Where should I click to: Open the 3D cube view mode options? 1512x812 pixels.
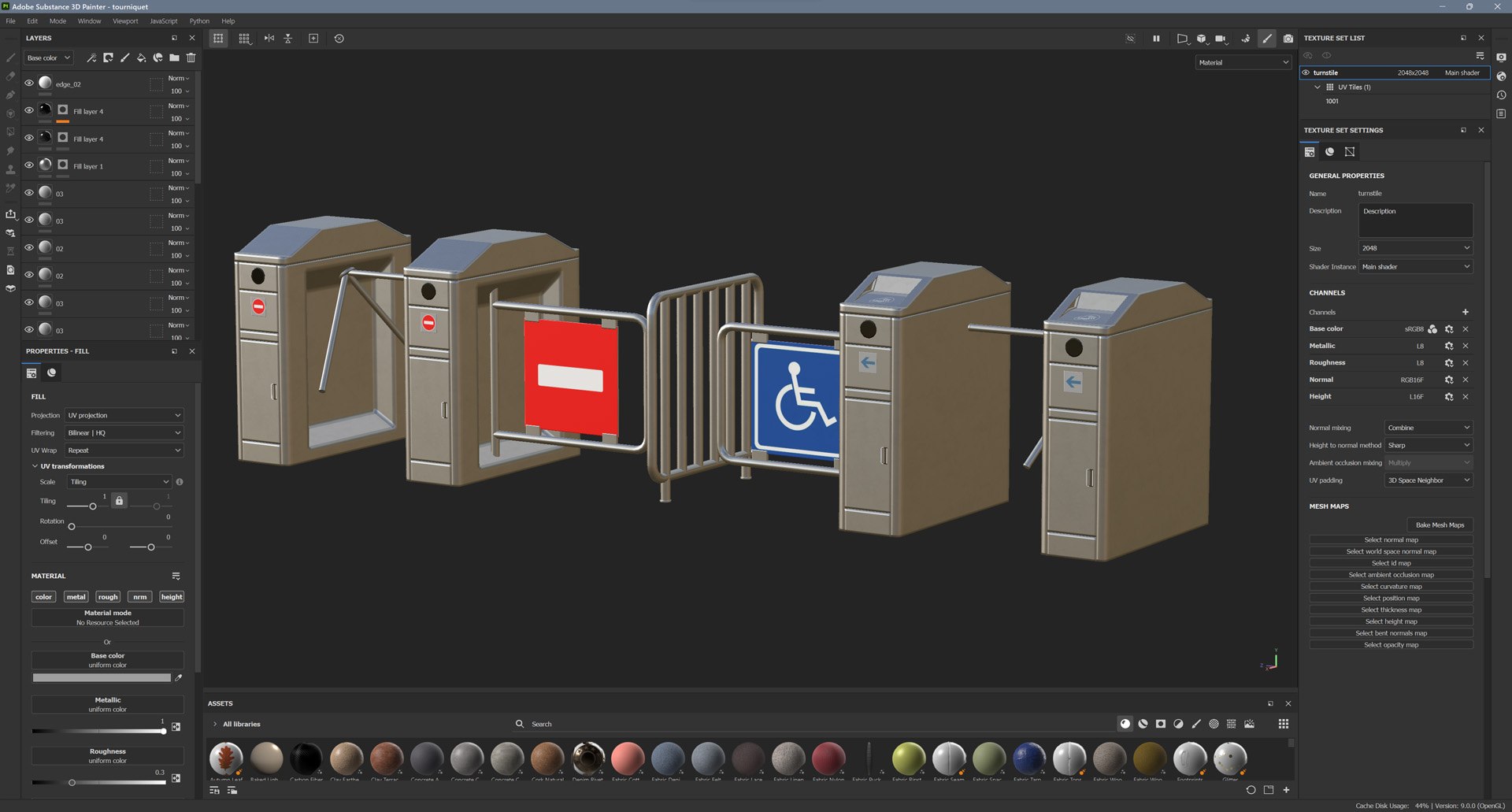pos(1202,38)
